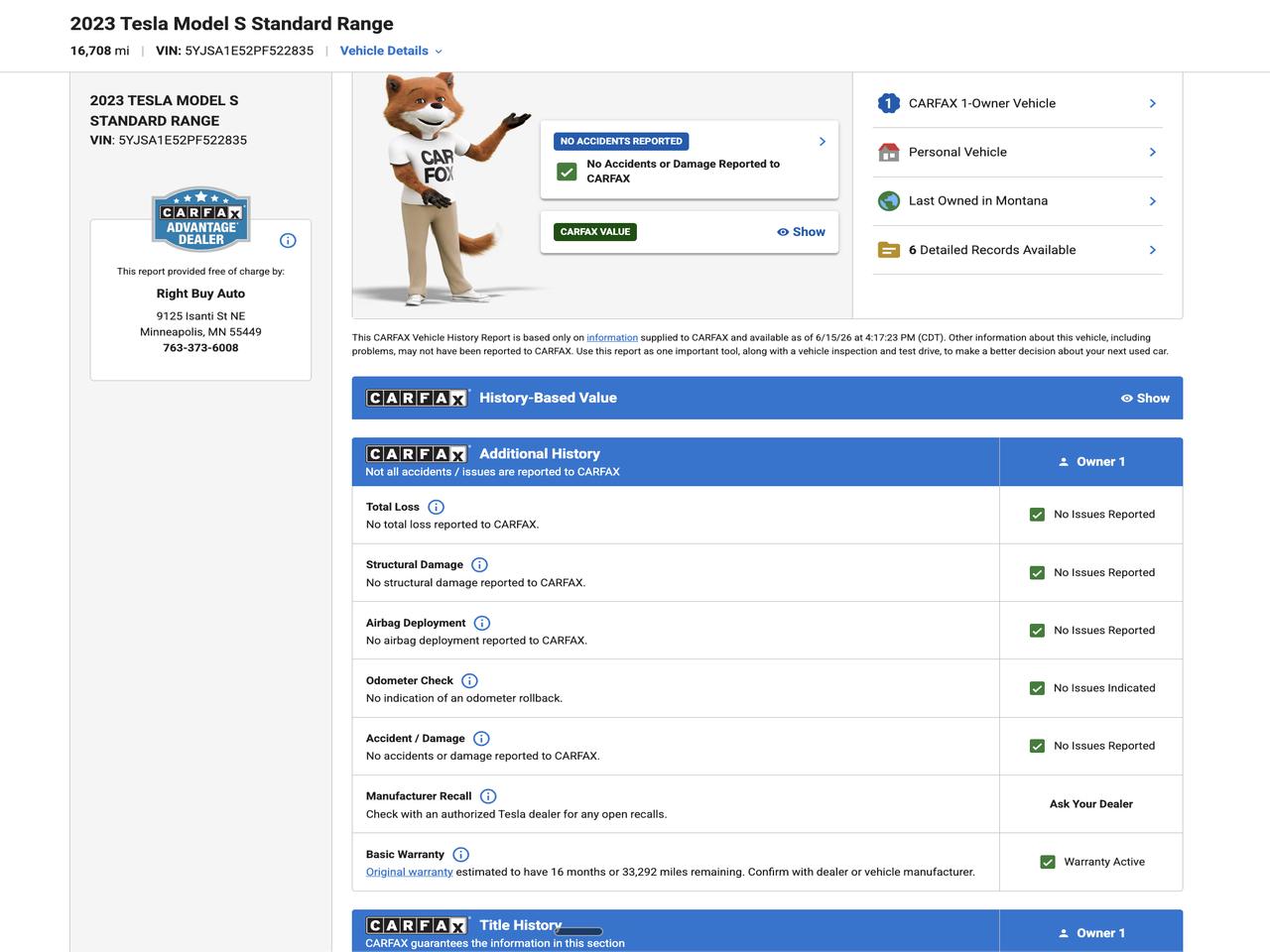Click the 'CARFAX 1-Owner Vehicle' label

click(x=982, y=103)
